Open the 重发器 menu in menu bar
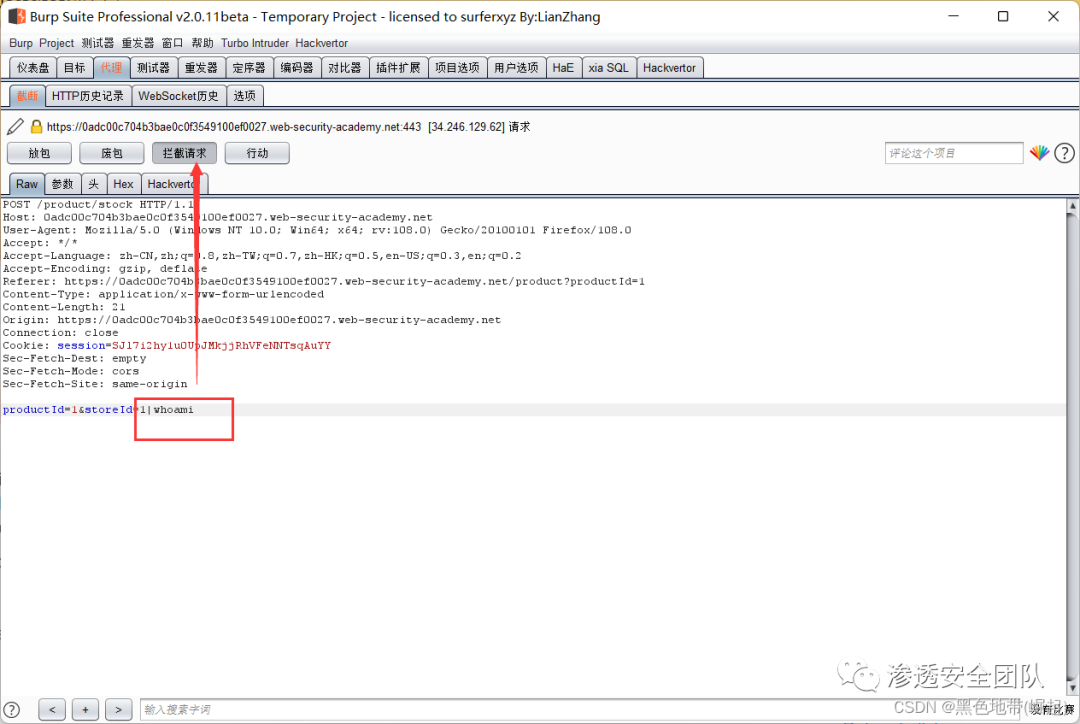The height and width of the screenshot is (724, 1080). [138, 43]
